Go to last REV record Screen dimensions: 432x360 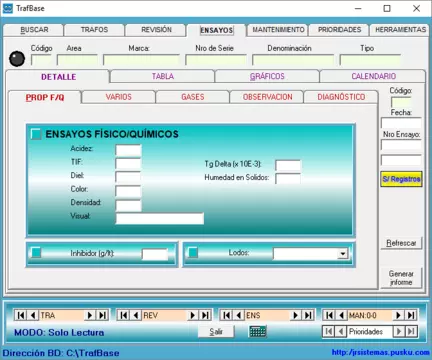click(205, 315)
